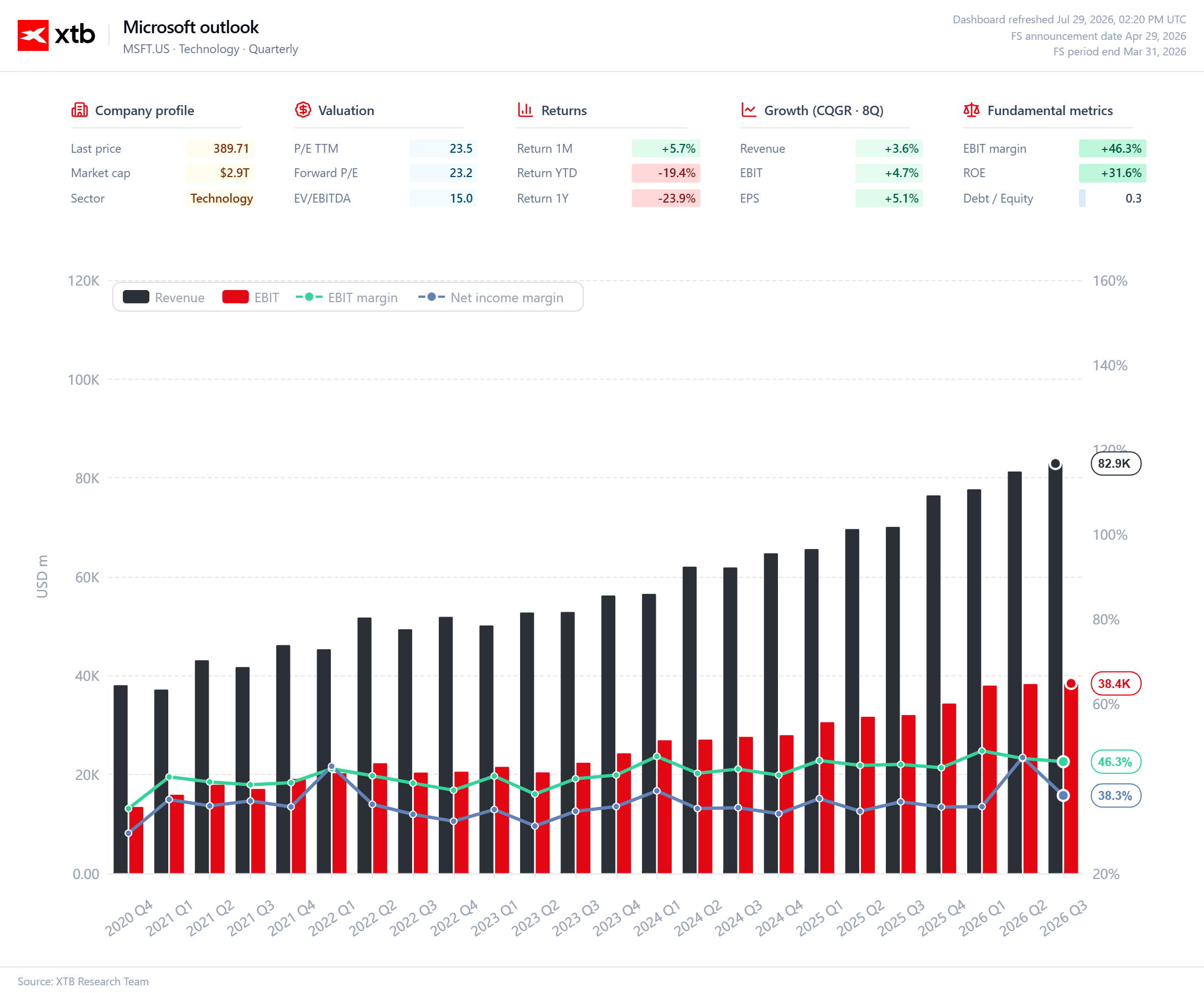1204x993 pixels.
Task: Click the 2020 Q4 axis label
Action: (x=129, y=918)
